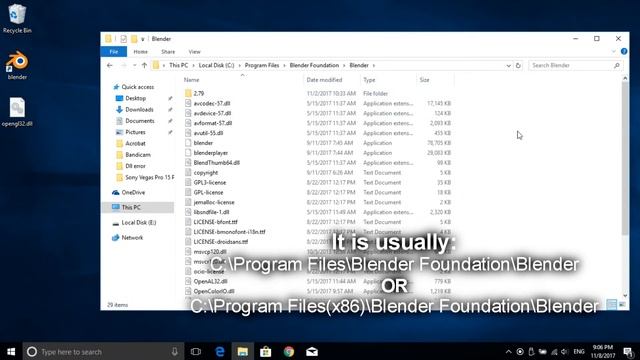640x360 pixels.
Task: Click the Local Disk (C:) breadcrumb
Action: pos(216,65)
